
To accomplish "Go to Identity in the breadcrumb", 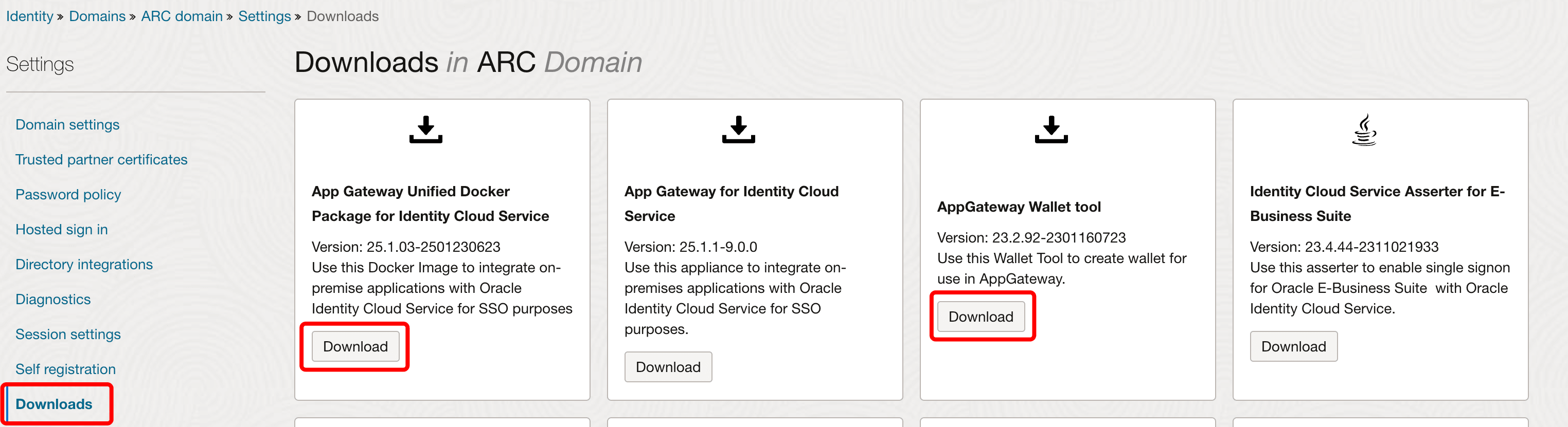I will pyautogui.click(x=30, y=16).
